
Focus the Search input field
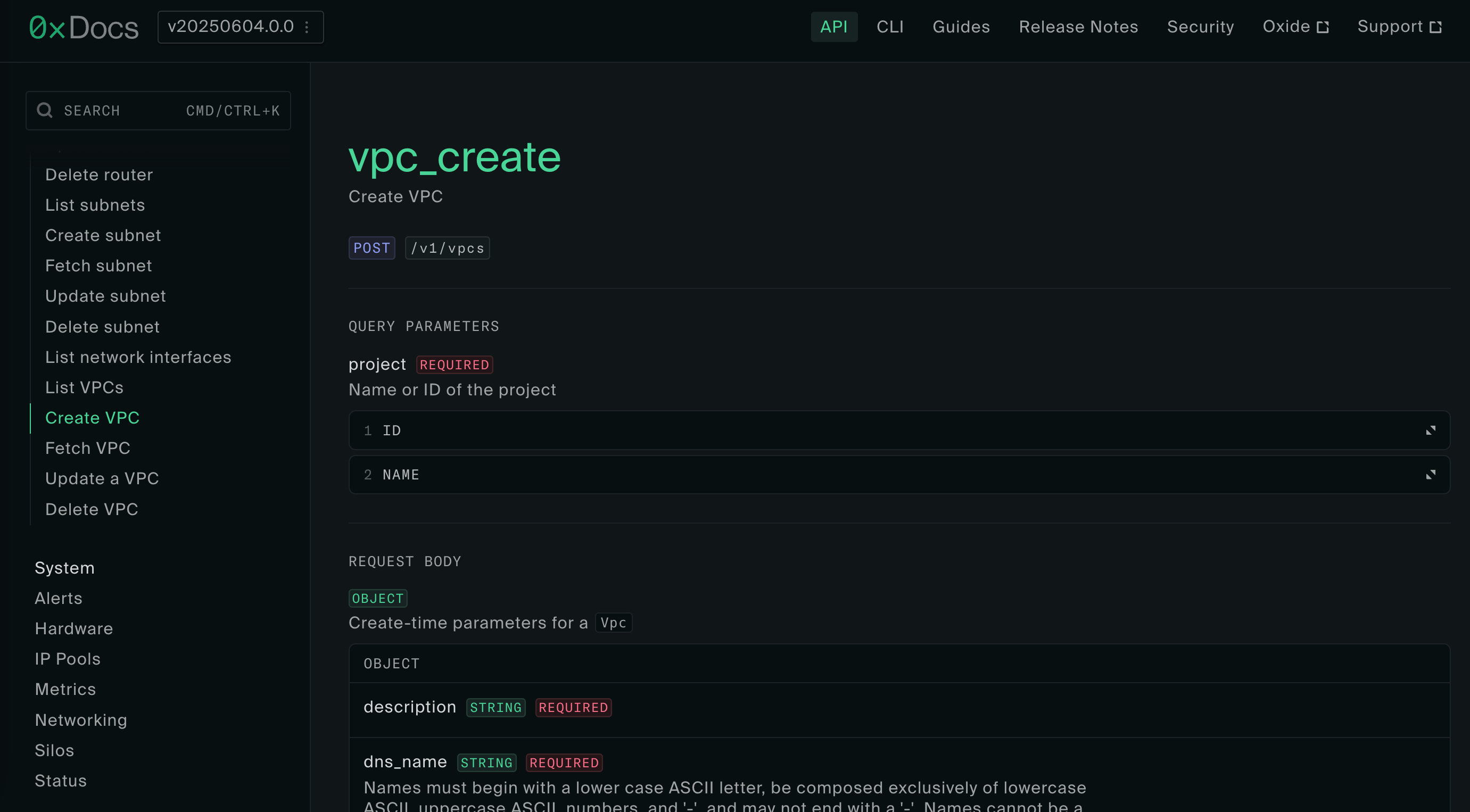(x=158, y=110)
